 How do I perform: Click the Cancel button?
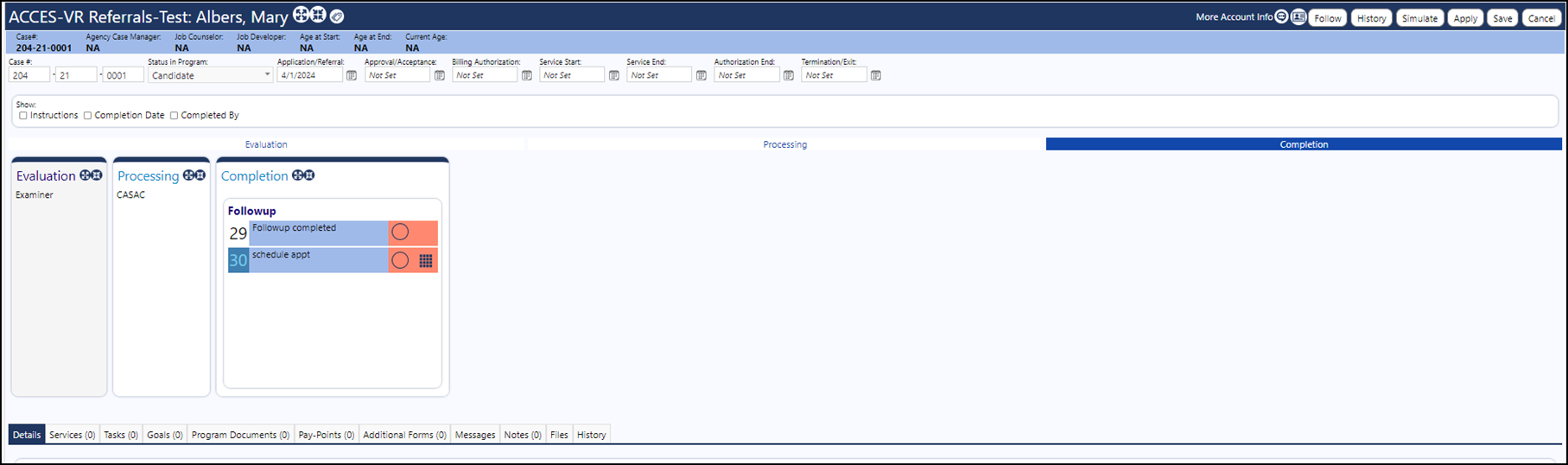coord(1541,18)
